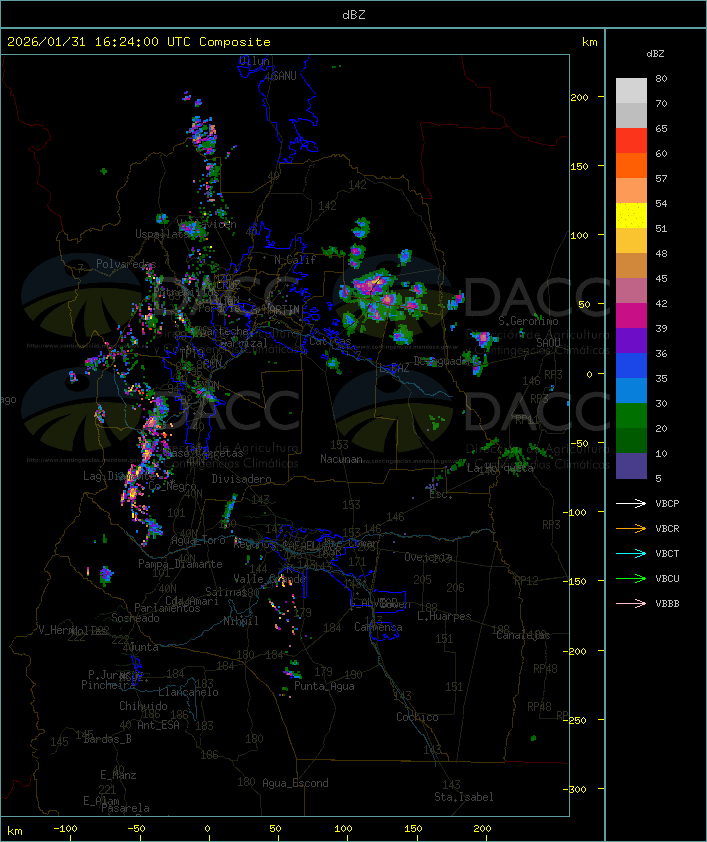Pick the magenta 39-42 dBZ legend swatch
Viewport: 707px width, 842px height.
click(x=631, y=316)
